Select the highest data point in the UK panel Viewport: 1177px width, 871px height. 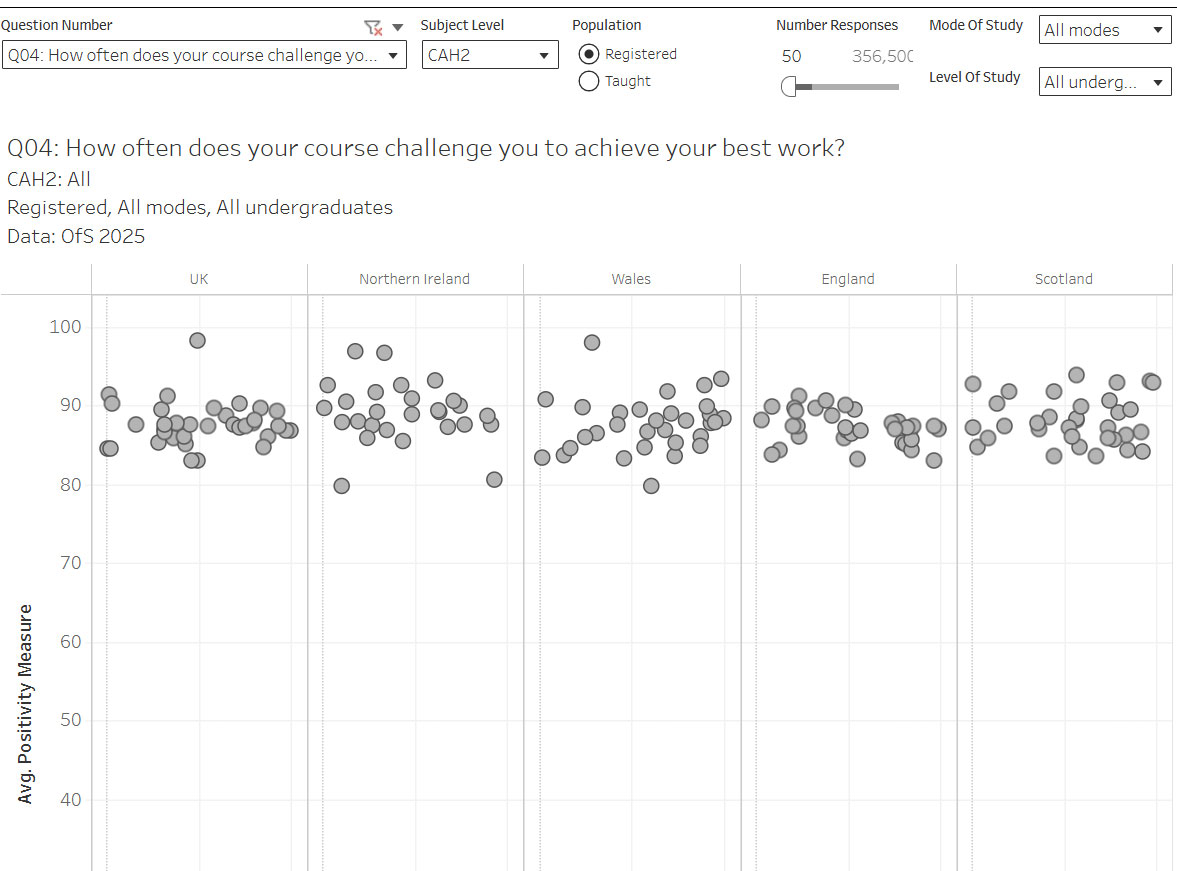point(196,340)
